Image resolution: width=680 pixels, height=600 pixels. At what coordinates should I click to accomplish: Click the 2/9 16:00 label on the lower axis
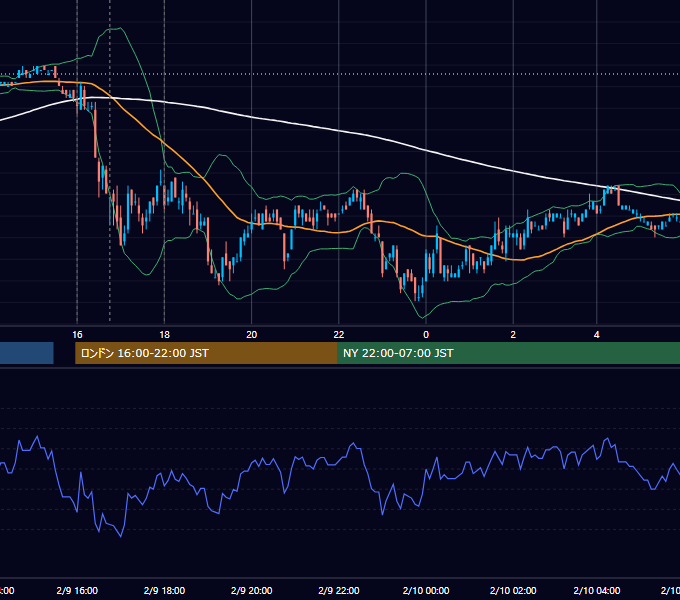(77, 590)
